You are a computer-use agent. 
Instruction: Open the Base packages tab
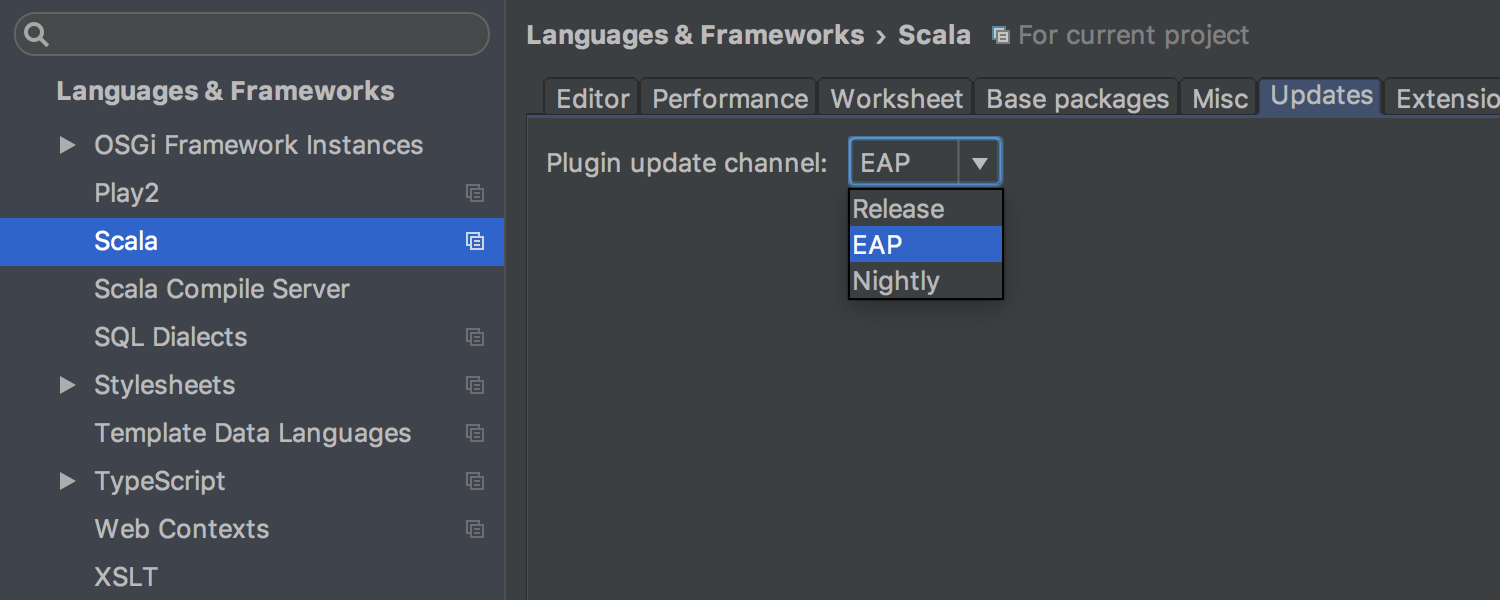(x=1077, y=98)
